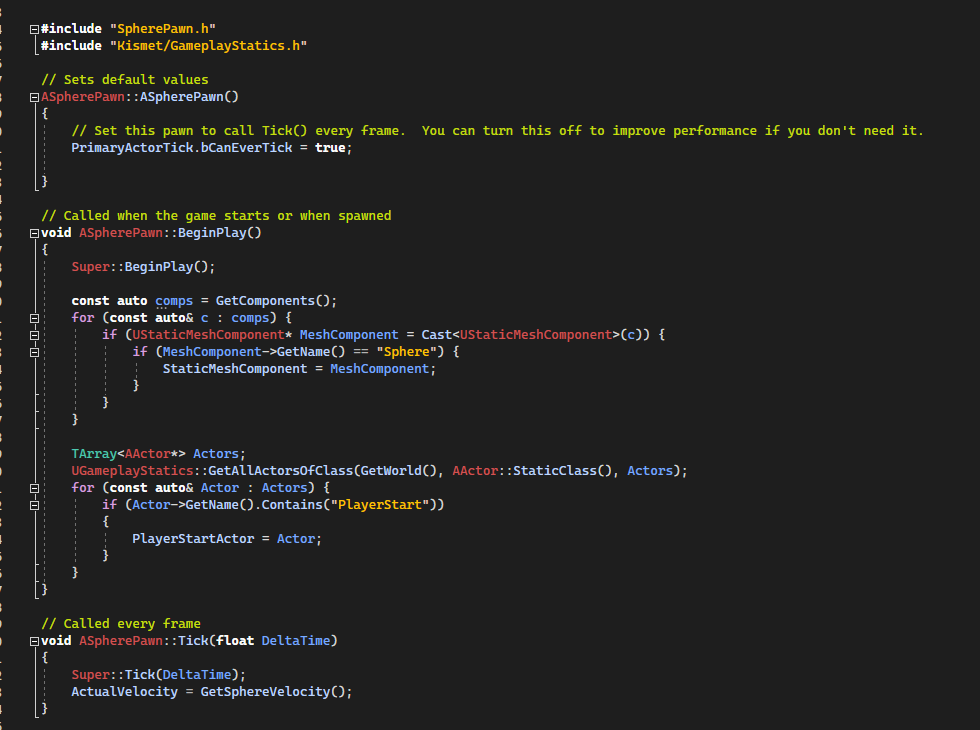This screenshot has height=730, width=980.
Task: Collapse the Tick function fold marker
Action: (x=34, y=642)
